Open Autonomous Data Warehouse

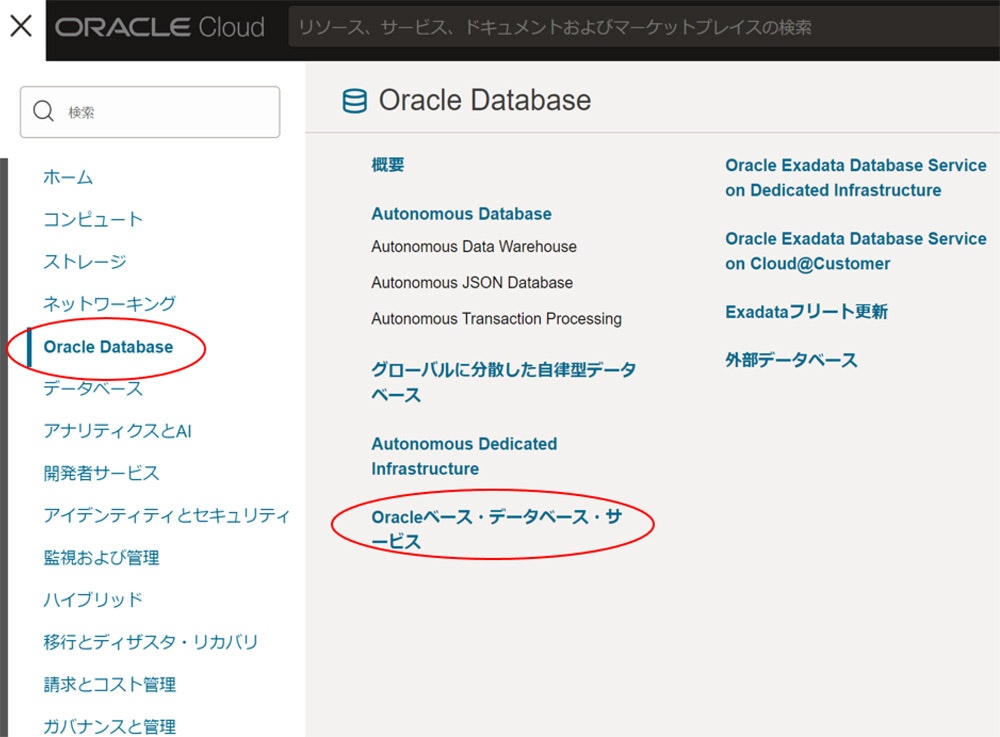[x=474, y=246]
